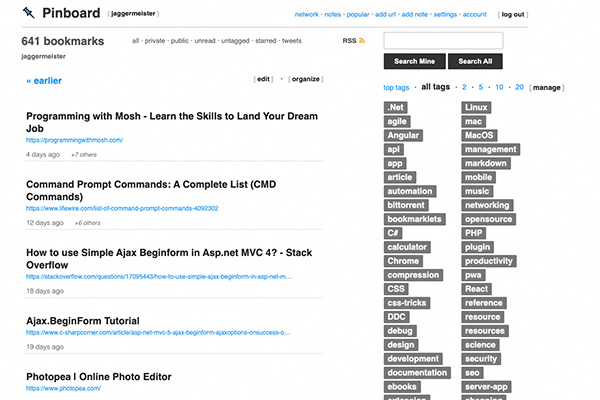Filter bookmarks by private

(x=155, y=41)
